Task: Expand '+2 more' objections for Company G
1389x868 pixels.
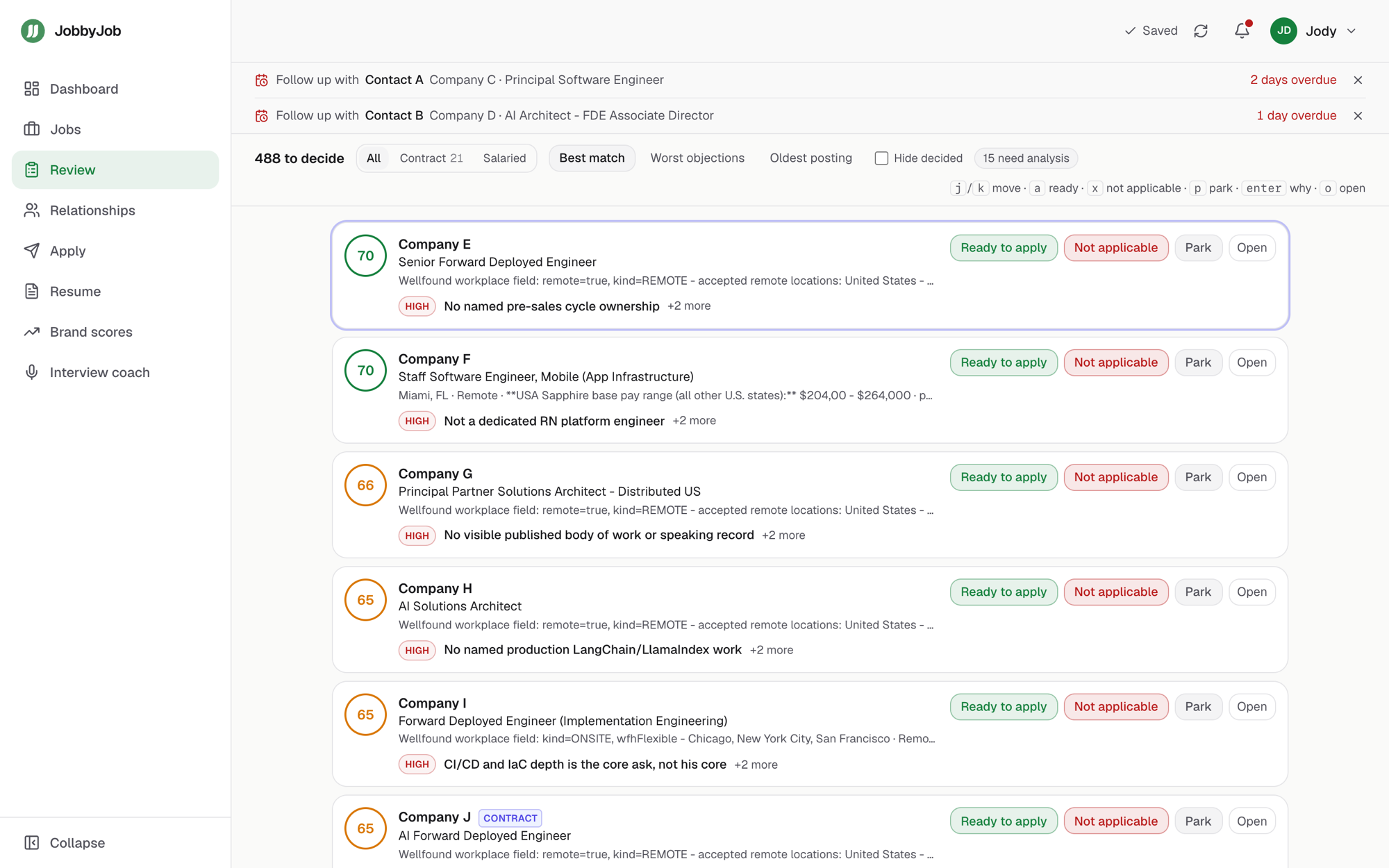Action: point(783,535)
